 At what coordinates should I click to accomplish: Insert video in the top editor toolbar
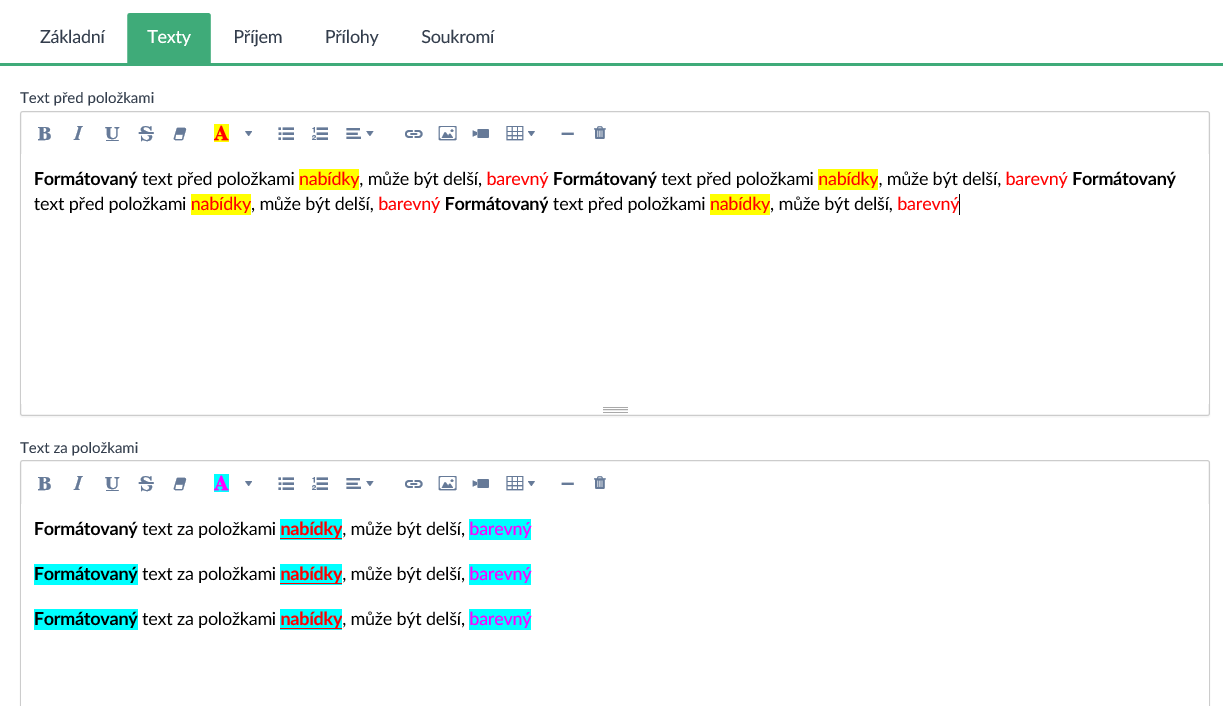(481, 133)
